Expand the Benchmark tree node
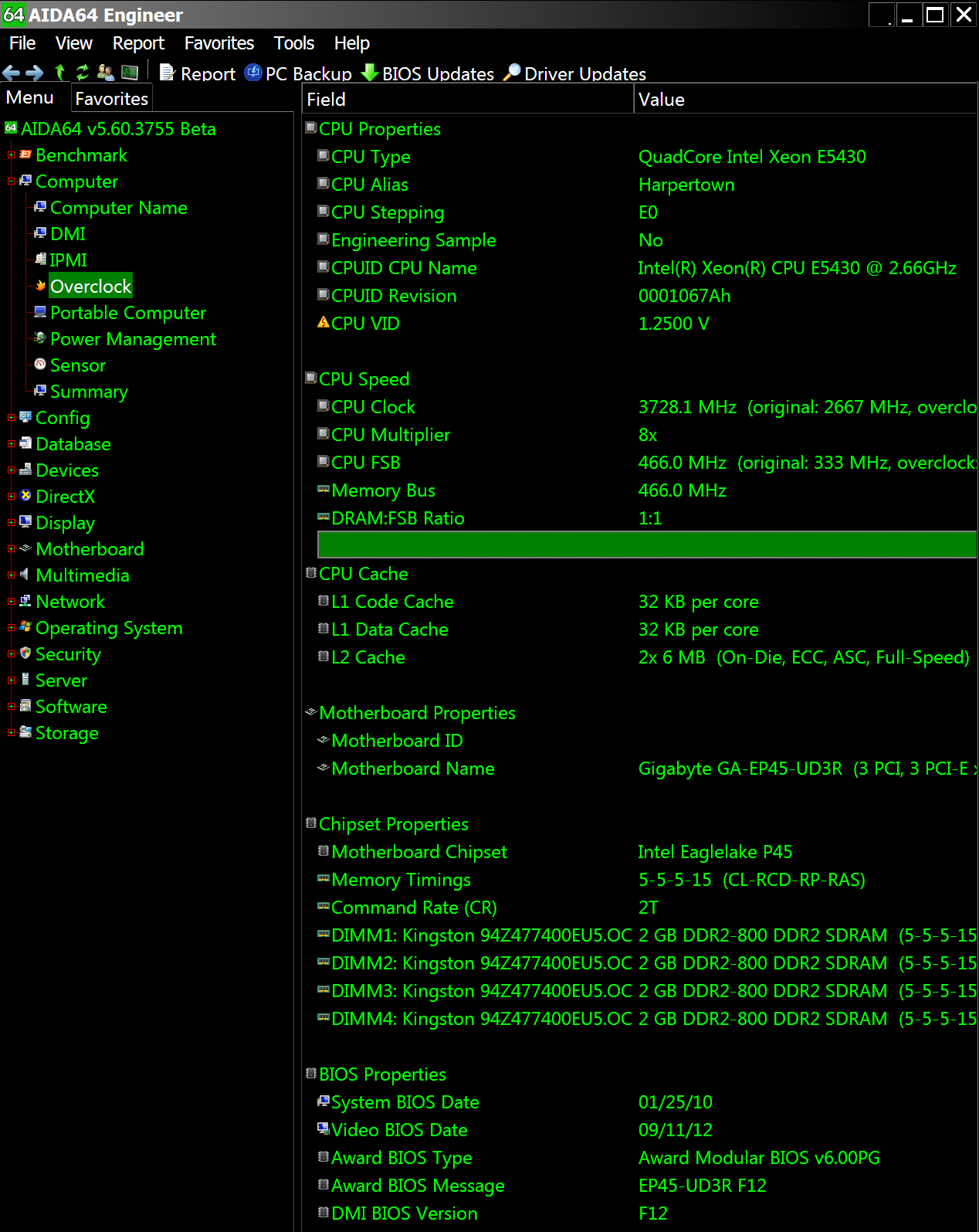The height and width of the screenshot is (1232, 979). coord(11,155)
